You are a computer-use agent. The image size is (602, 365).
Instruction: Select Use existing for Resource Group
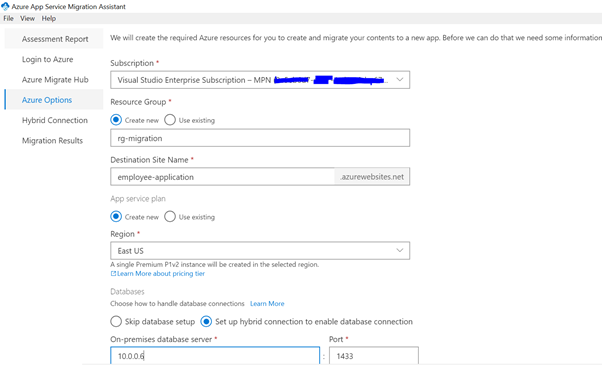[170, 120]
